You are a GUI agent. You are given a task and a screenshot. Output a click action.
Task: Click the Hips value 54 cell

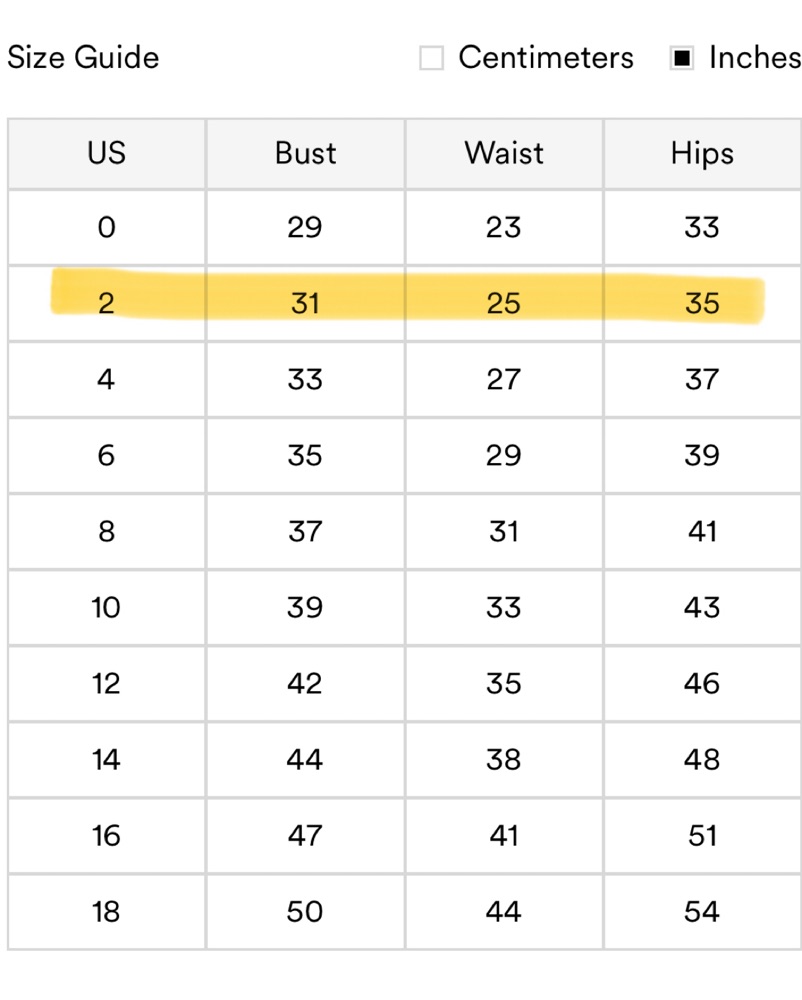pos(702,912)
